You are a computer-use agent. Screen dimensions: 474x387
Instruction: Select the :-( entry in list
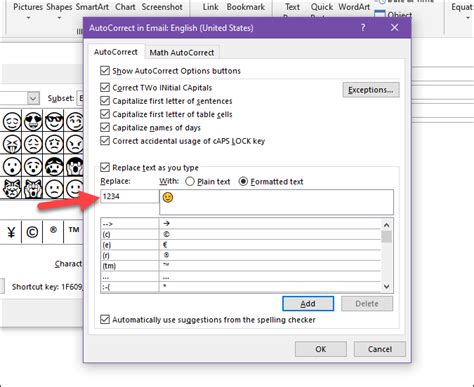240,287
